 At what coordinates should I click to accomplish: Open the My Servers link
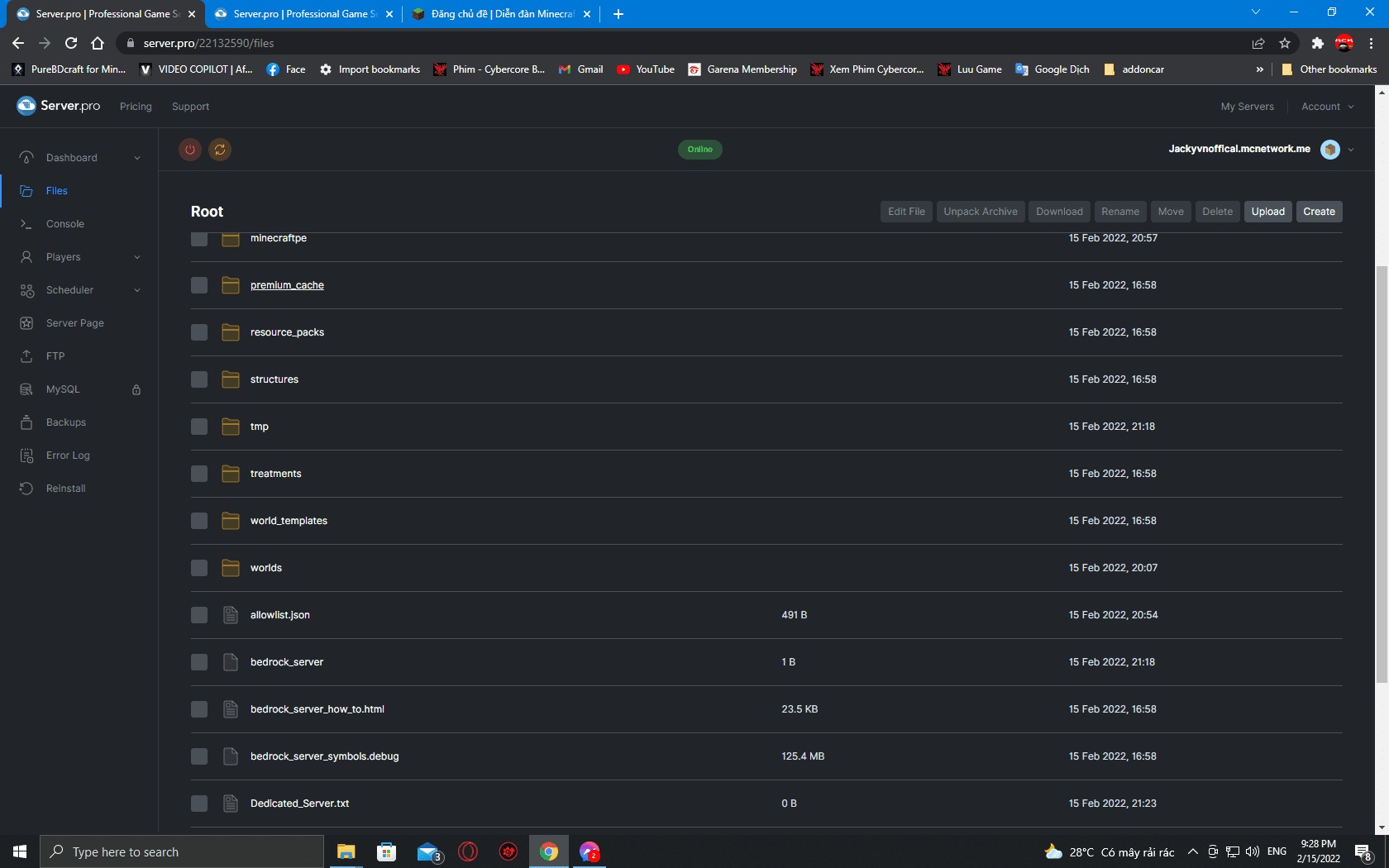click(x=1247, y=107)
